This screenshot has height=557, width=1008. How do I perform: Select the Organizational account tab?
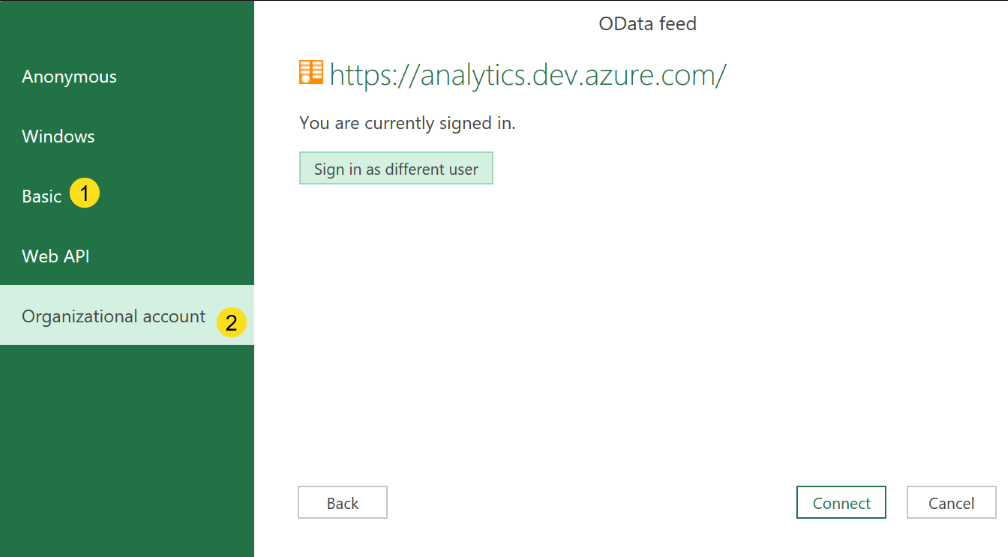127,315
